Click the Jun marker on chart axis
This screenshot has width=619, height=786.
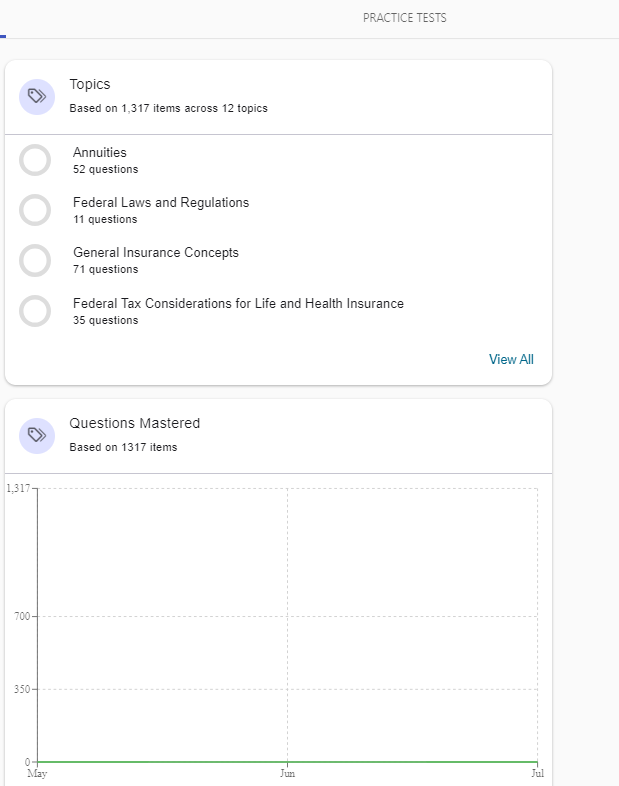pos(287,773)
